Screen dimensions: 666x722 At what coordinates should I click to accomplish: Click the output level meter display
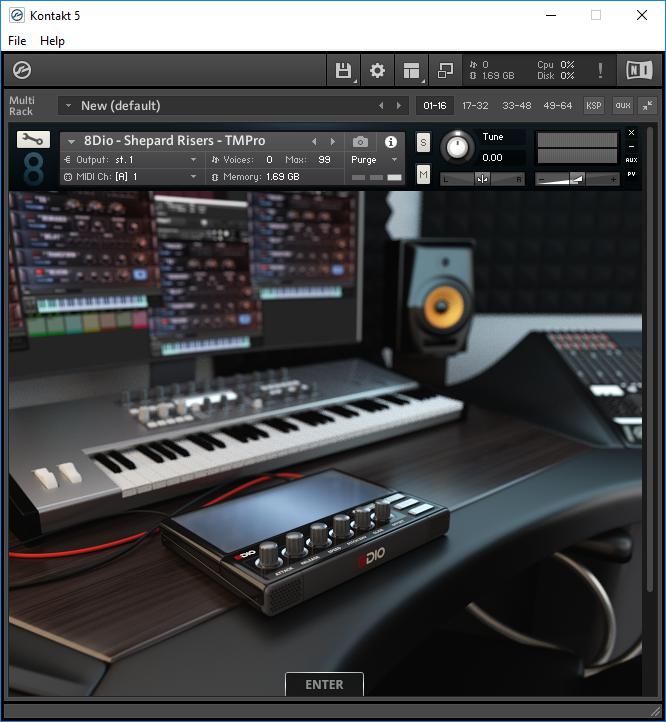(577, 148)
